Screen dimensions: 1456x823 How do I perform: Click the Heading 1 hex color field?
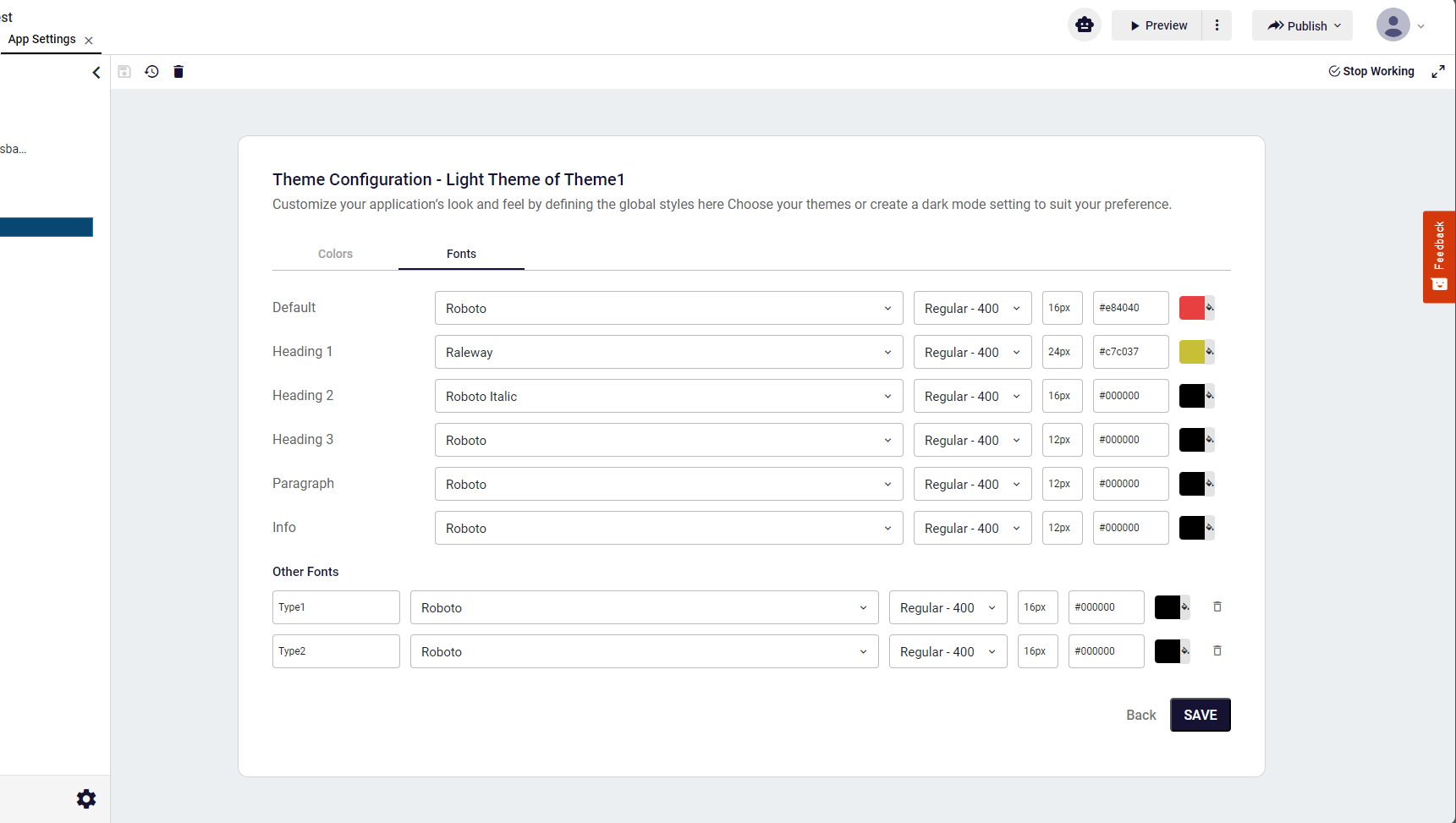click(1130, 352)
